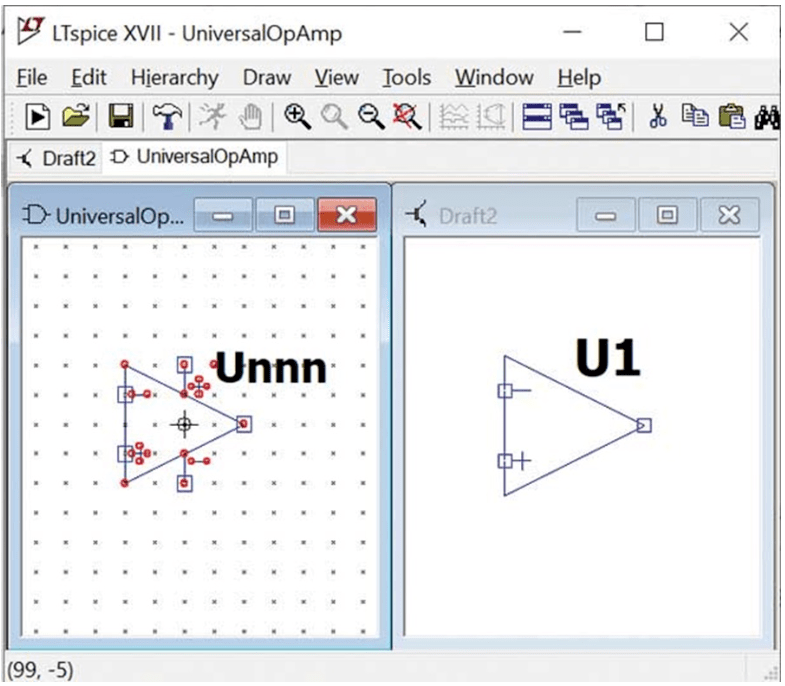The image size is (785, 686).
Task: Switch to the UniversalOpAmp tab
Action: [194, 157]
